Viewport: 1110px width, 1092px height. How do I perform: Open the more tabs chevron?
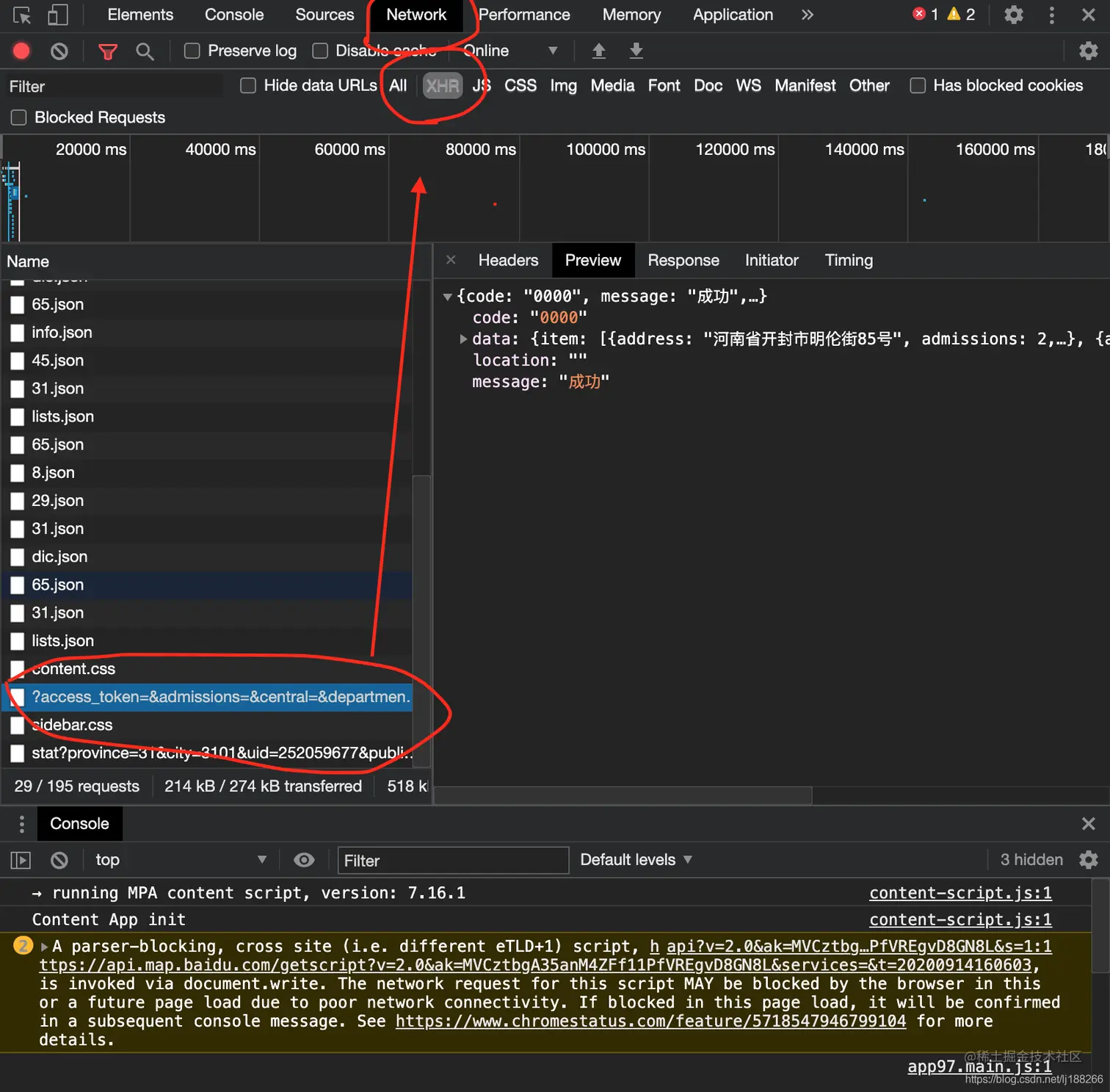[x=808, y=15]
